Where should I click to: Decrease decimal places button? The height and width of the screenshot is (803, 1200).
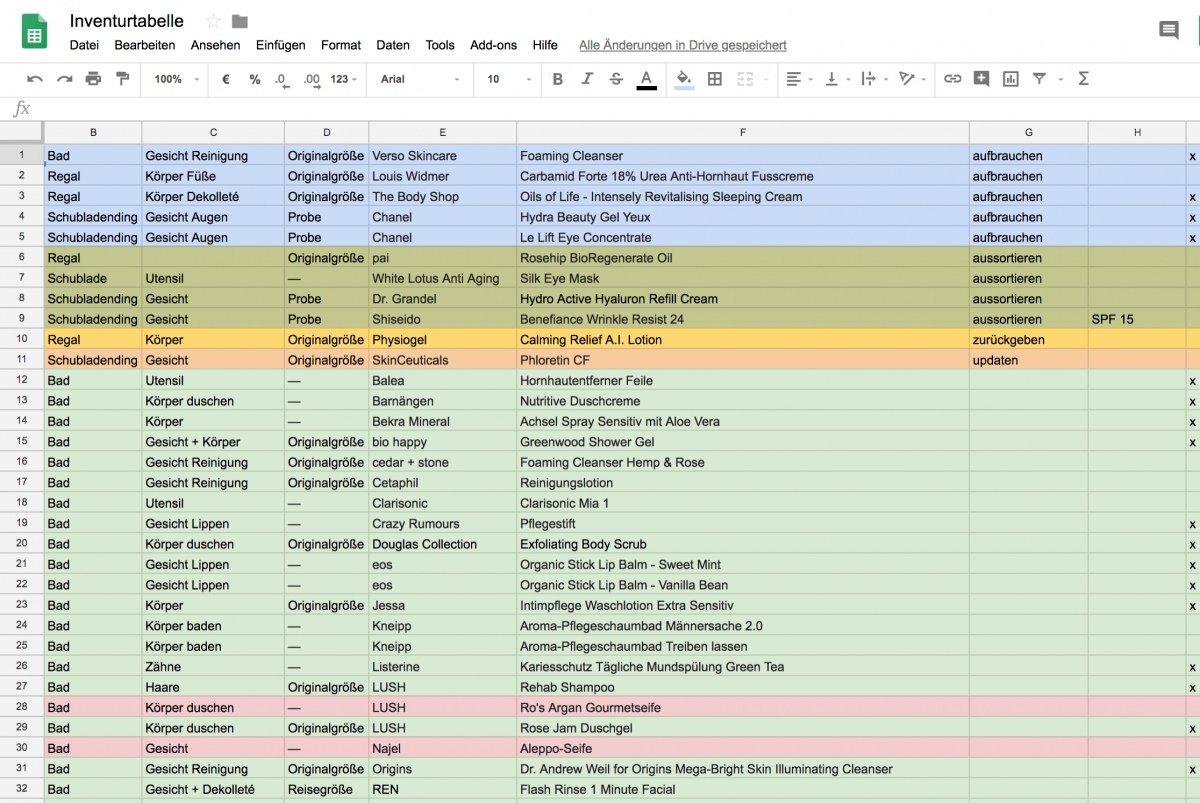[282, 79]
